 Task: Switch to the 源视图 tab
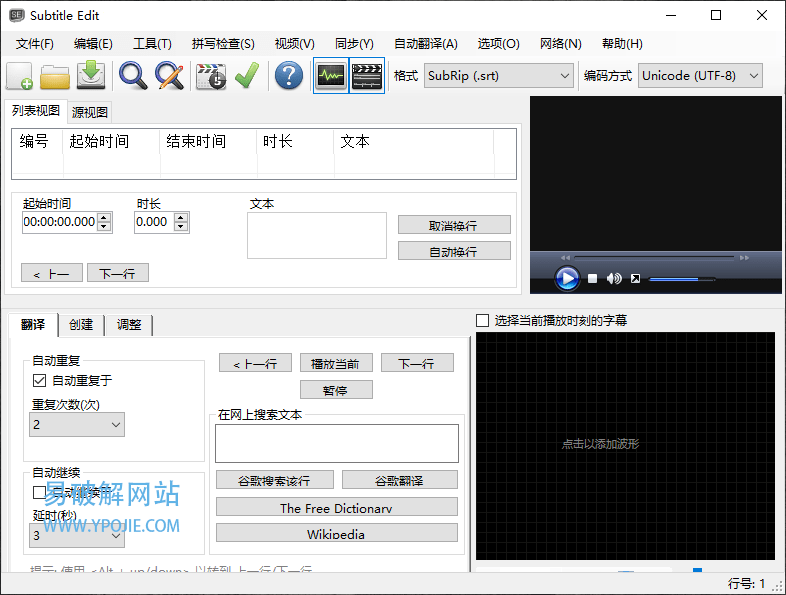(x=90, y=112)
